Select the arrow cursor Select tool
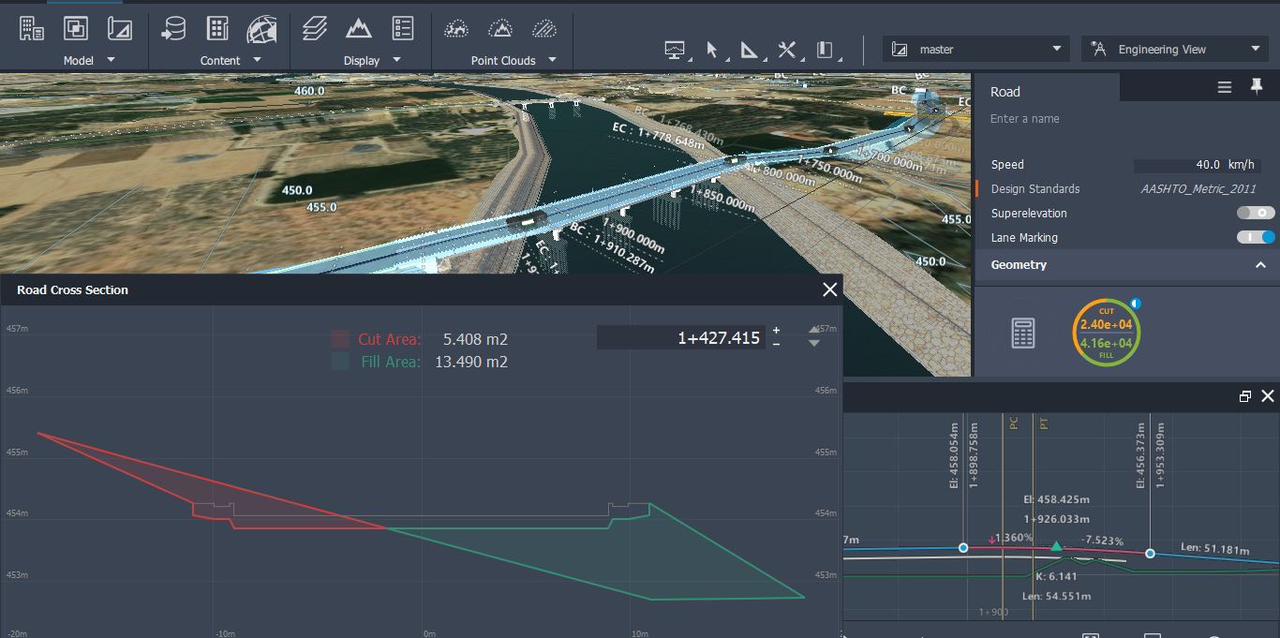Screen dimensions: 1280x638 point(712,49)
